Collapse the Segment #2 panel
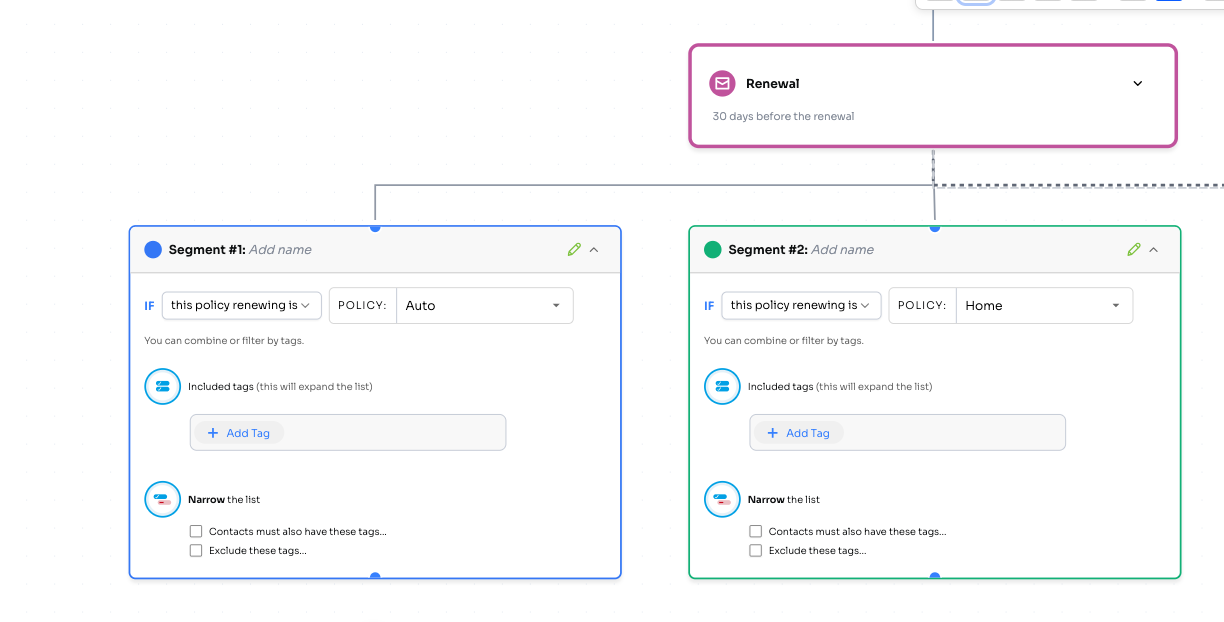The width and height of the screenshot is (1224, 622). (1154, 250)
